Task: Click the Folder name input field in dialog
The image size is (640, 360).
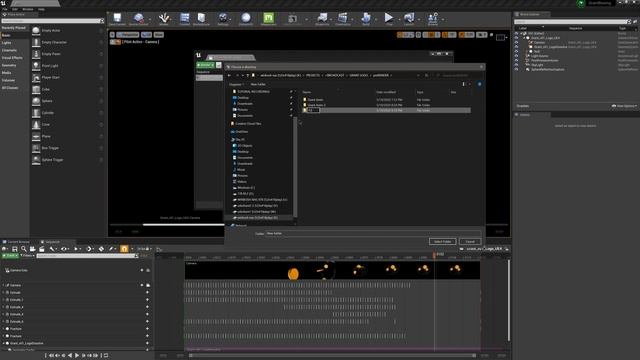Action: (373, 233)
